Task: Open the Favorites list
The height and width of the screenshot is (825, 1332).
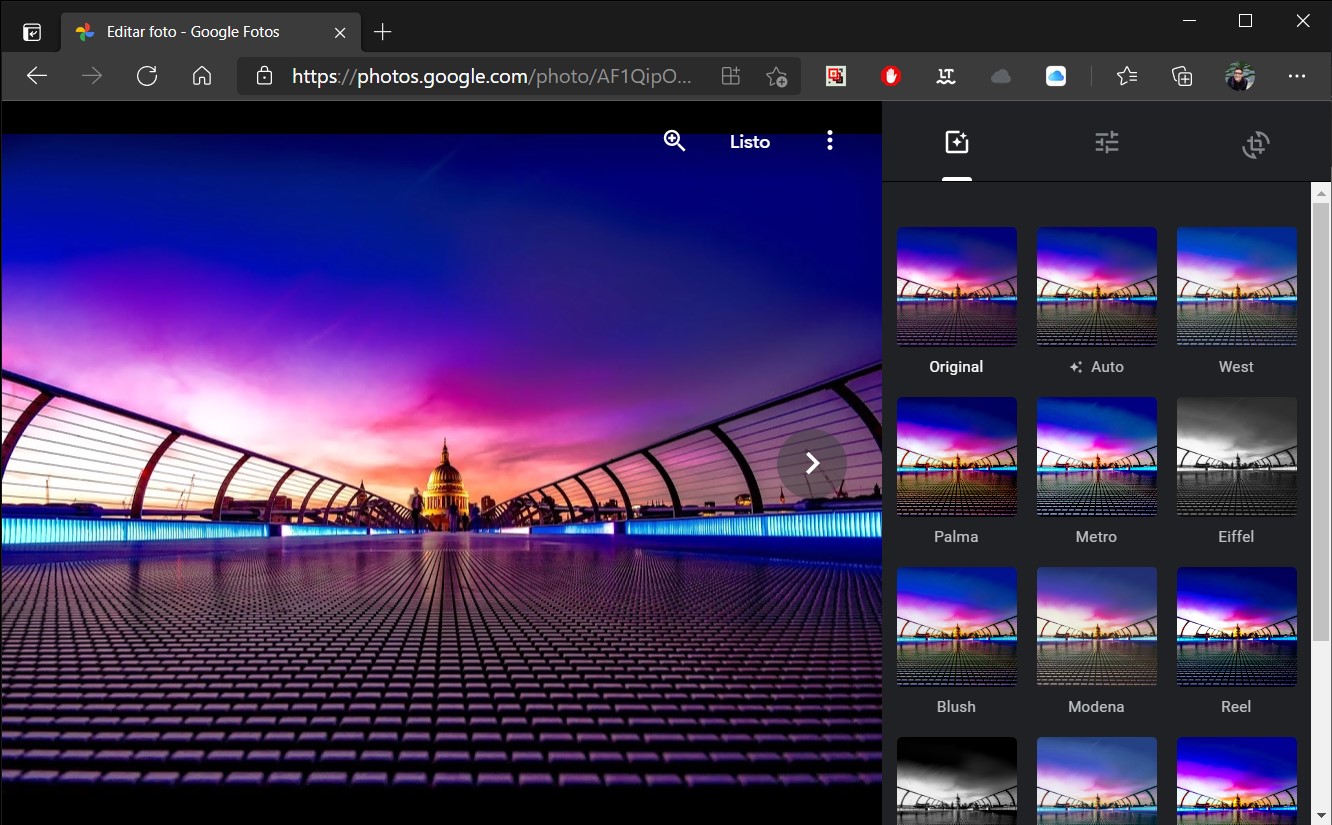Action: point(1127,76)
